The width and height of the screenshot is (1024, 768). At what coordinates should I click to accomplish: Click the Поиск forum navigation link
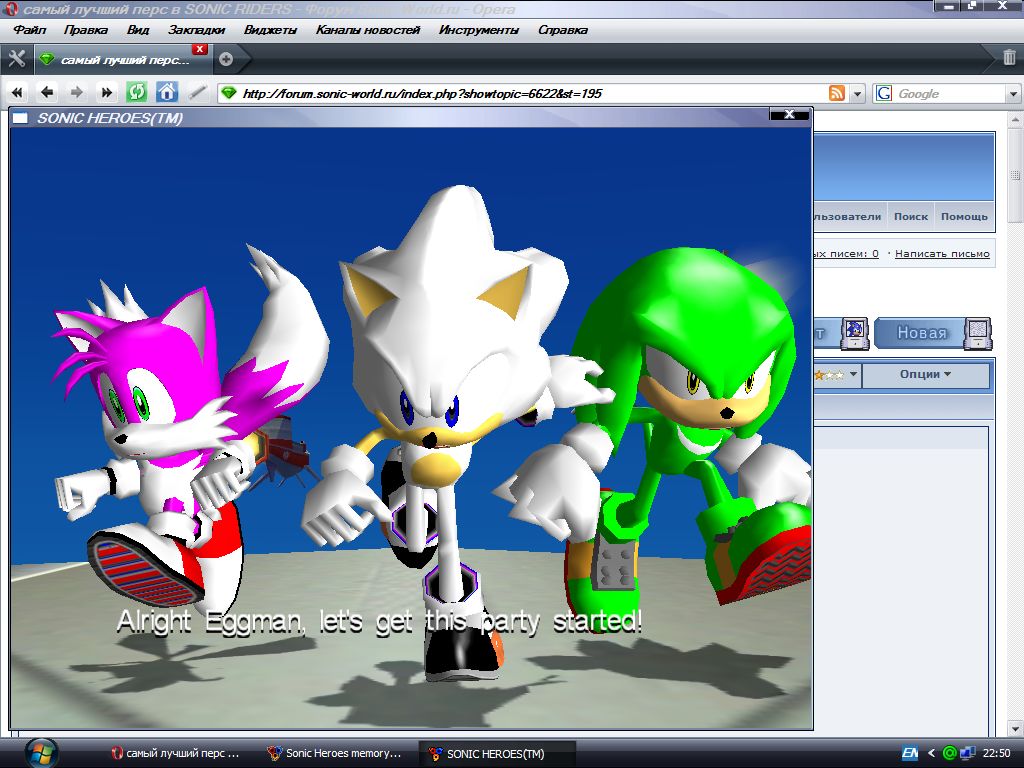910,216
